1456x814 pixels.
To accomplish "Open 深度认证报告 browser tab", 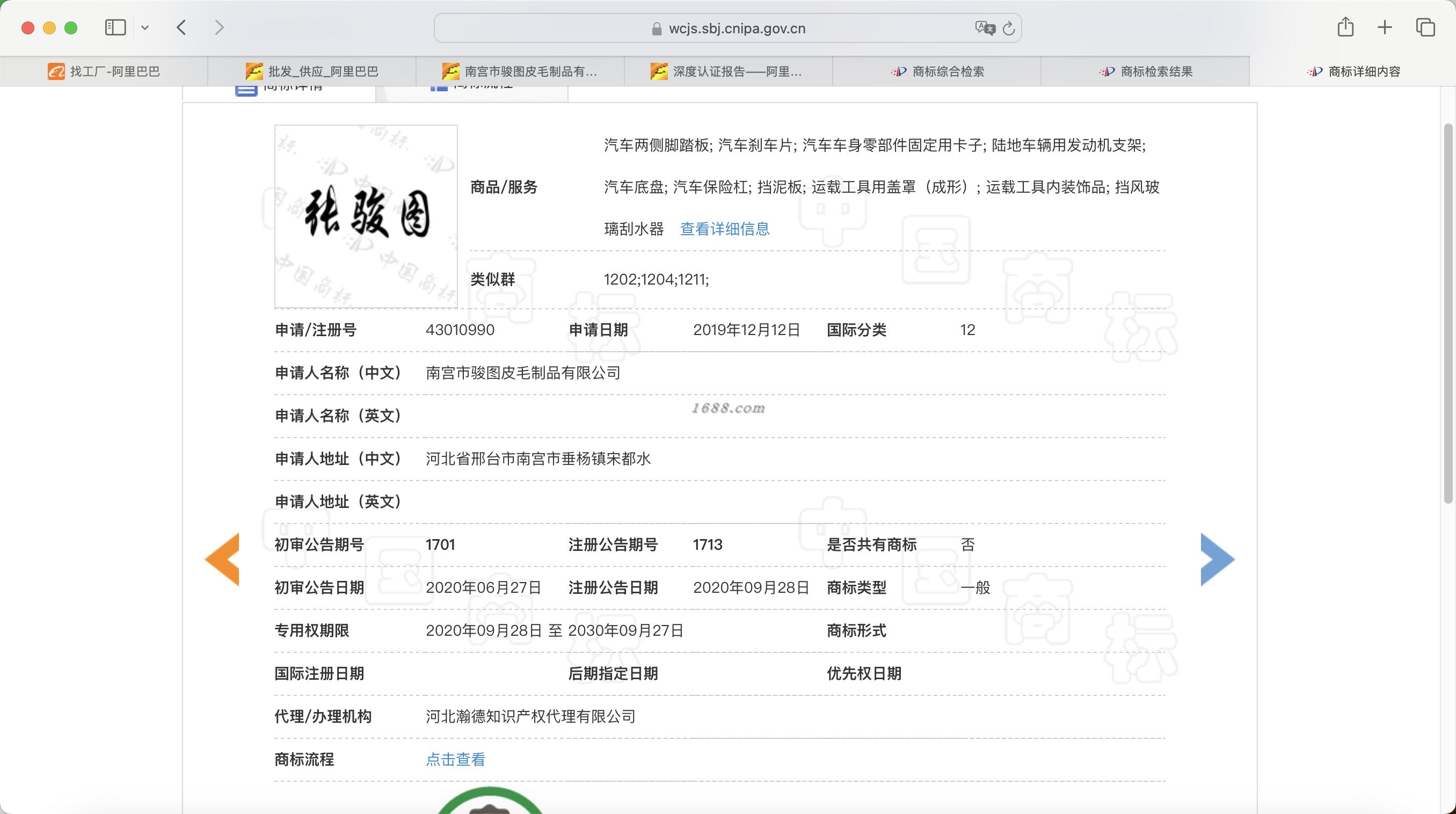I will coord(728,71).
